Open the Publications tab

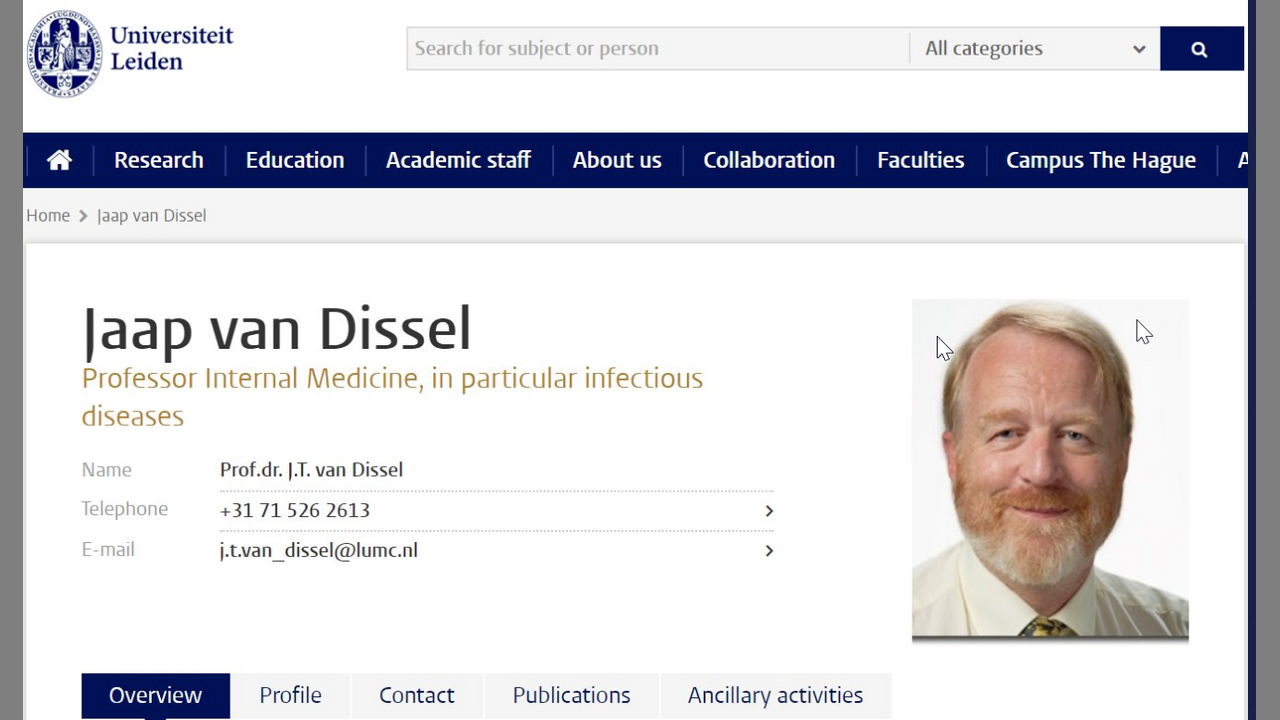(x=571, y=695)
